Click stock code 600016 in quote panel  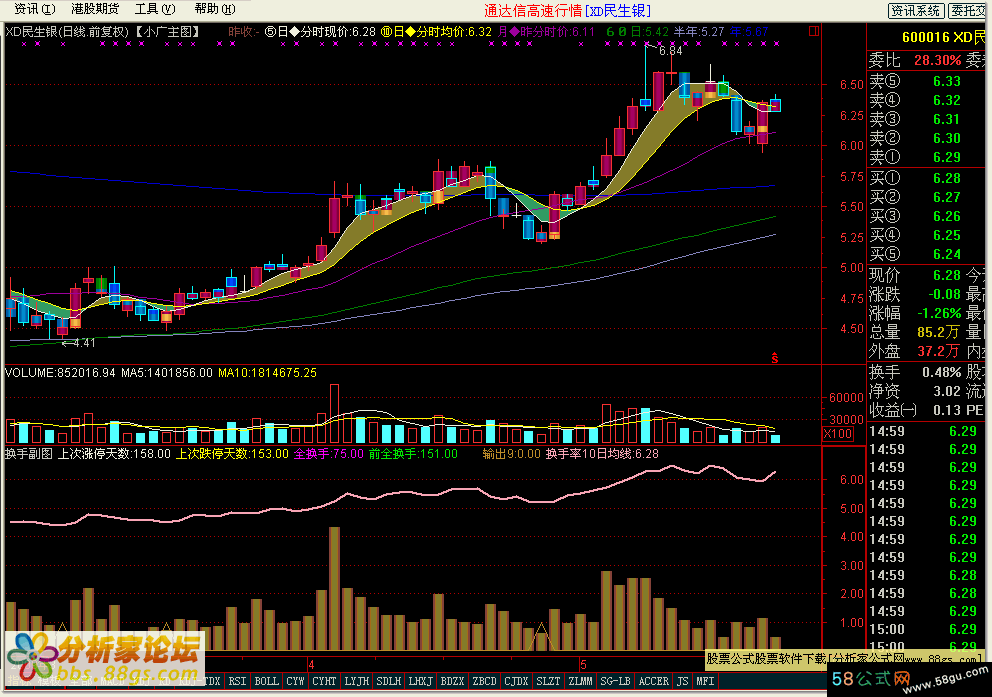pos(925,37)
